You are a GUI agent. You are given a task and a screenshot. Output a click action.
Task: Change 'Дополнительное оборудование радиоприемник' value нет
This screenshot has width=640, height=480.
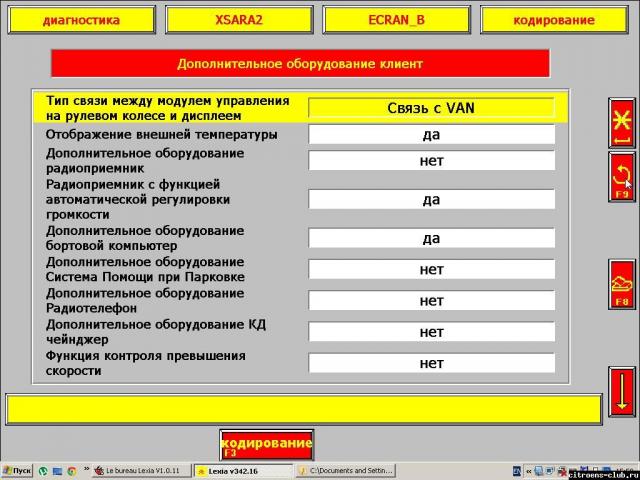[431, 160]
